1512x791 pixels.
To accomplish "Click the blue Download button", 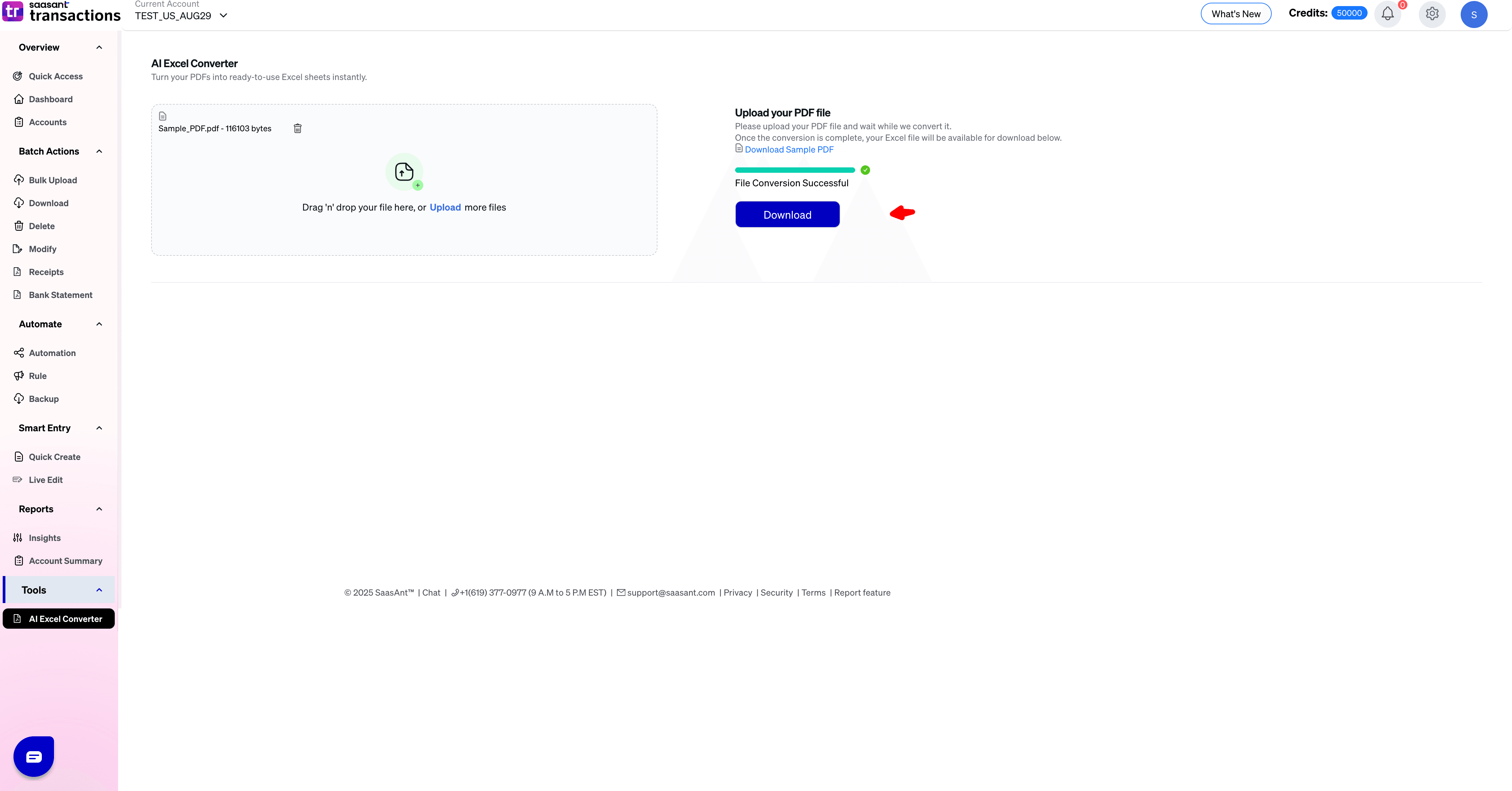I will point(787,215).
